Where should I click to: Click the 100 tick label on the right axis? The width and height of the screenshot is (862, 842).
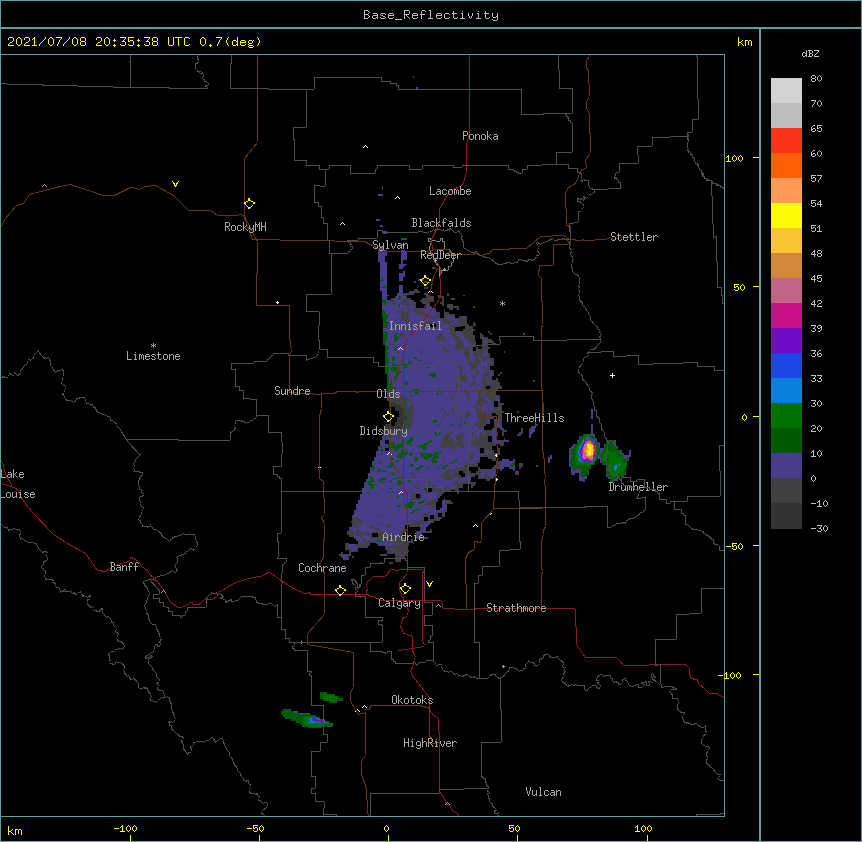[x=734, y=158]
